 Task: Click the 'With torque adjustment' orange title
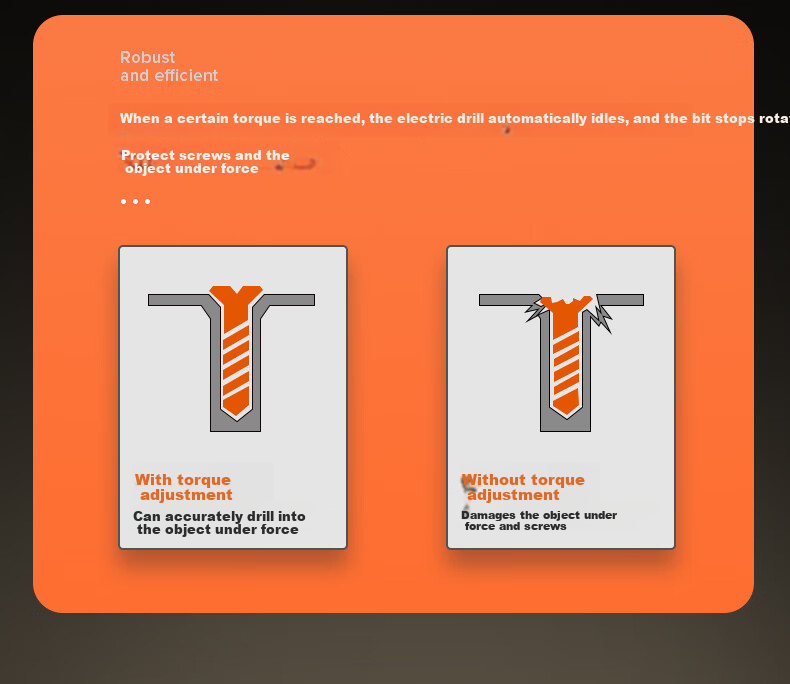click(183, 487)
